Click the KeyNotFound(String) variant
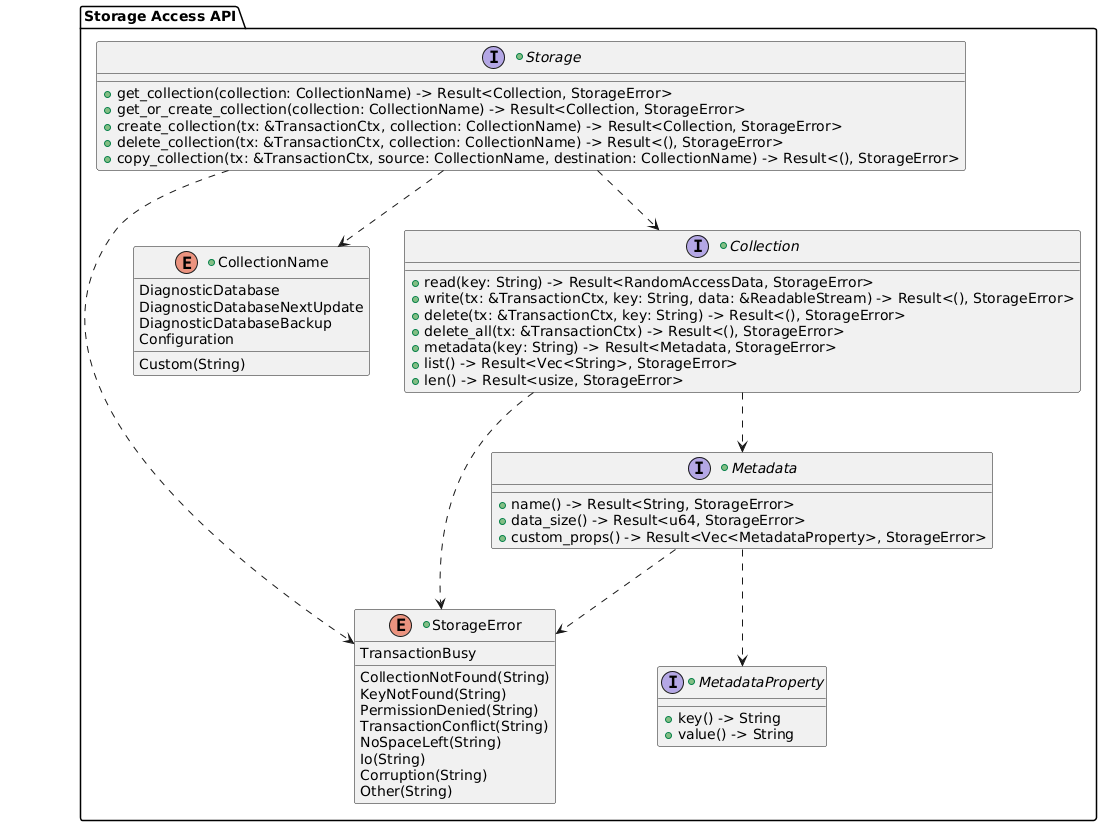This screenshot has width=1102, height=826. [433, 694]
